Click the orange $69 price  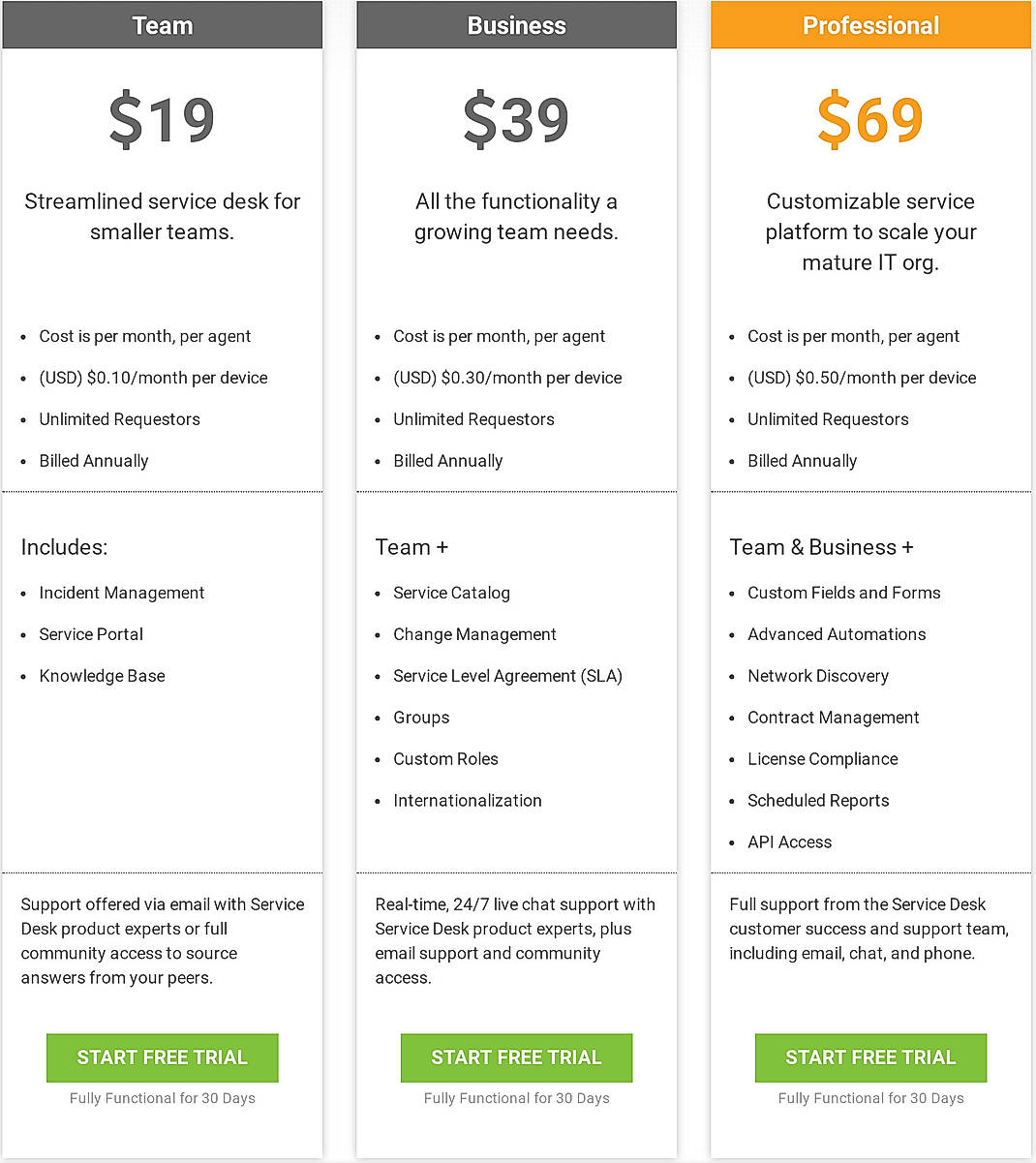(x=870, y=120)
